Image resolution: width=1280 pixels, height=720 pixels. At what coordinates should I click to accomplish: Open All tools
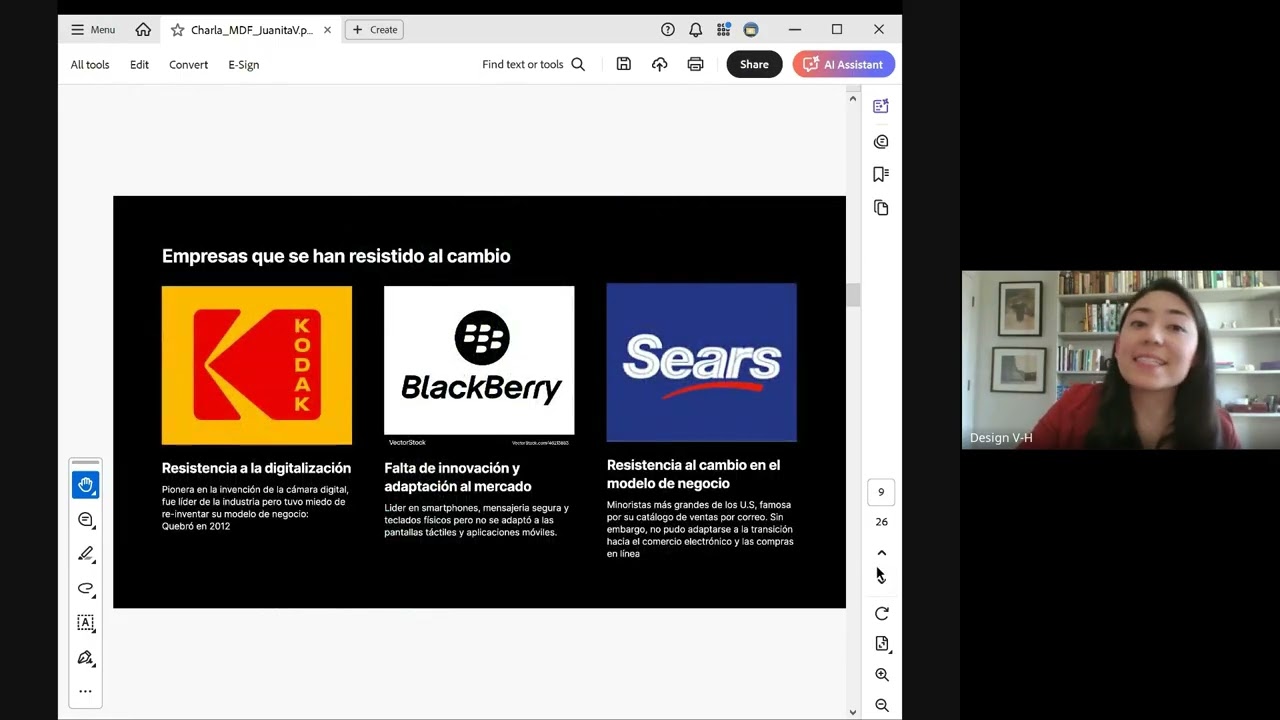(90, 64)
